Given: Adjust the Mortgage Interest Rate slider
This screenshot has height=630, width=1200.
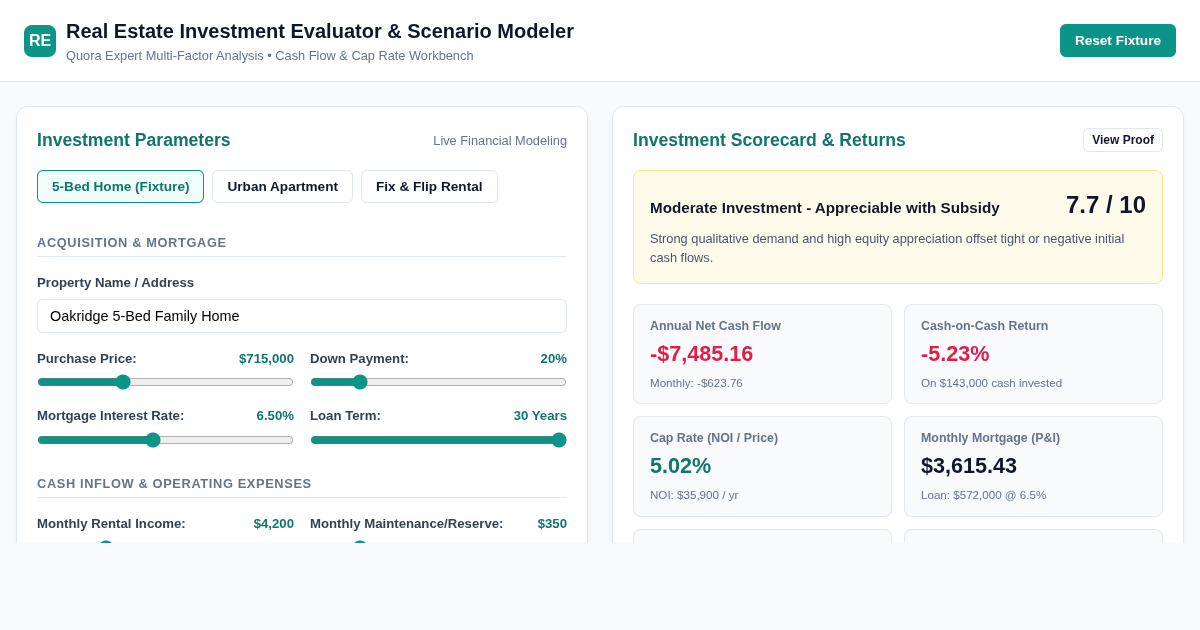Looking at the screenshot, I should point(165,440).
